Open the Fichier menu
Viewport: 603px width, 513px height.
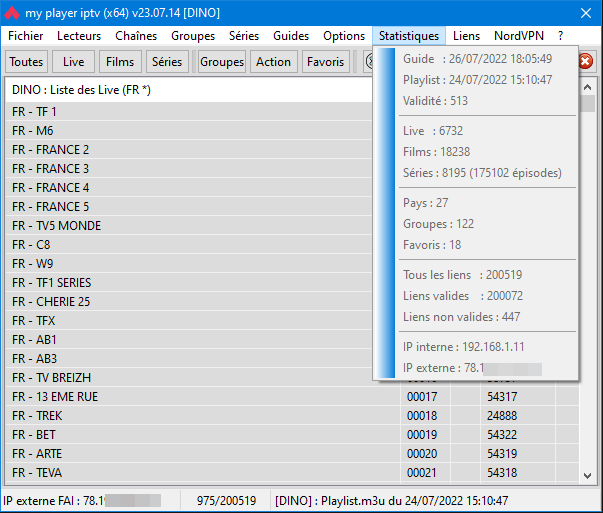[25, 36]
